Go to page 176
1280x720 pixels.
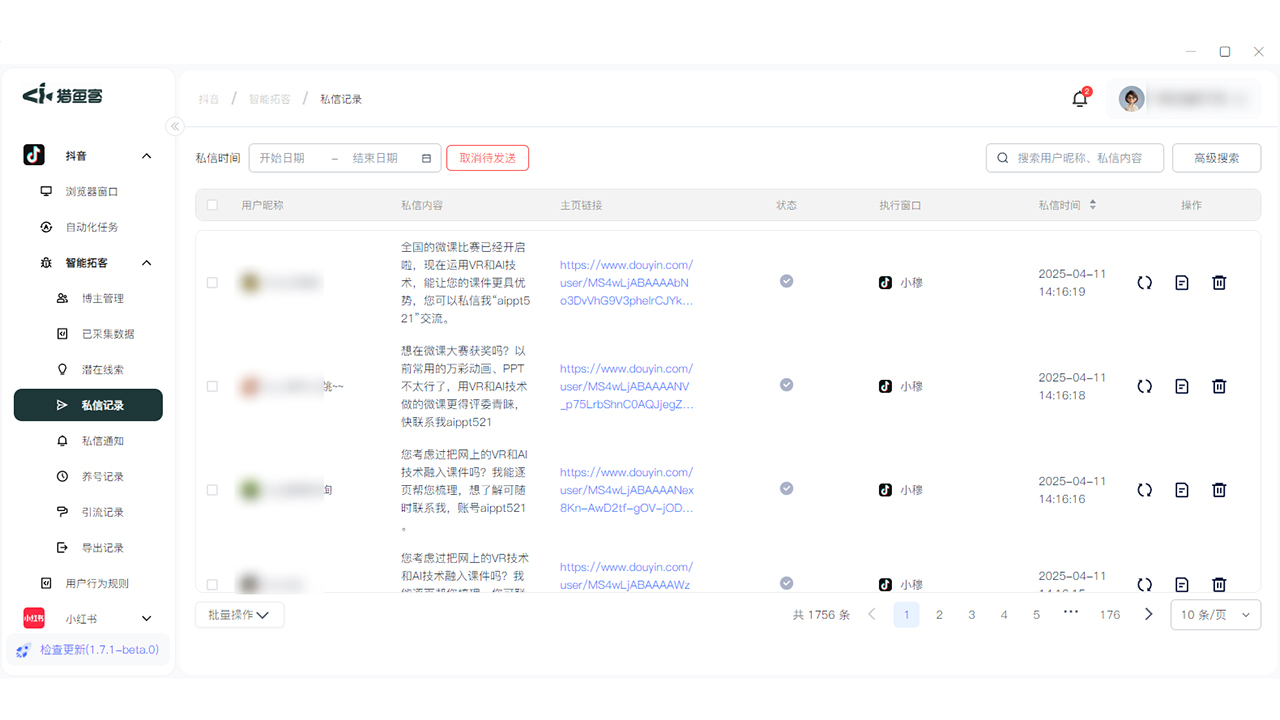pyautogui.click(x=1110, y=615)
